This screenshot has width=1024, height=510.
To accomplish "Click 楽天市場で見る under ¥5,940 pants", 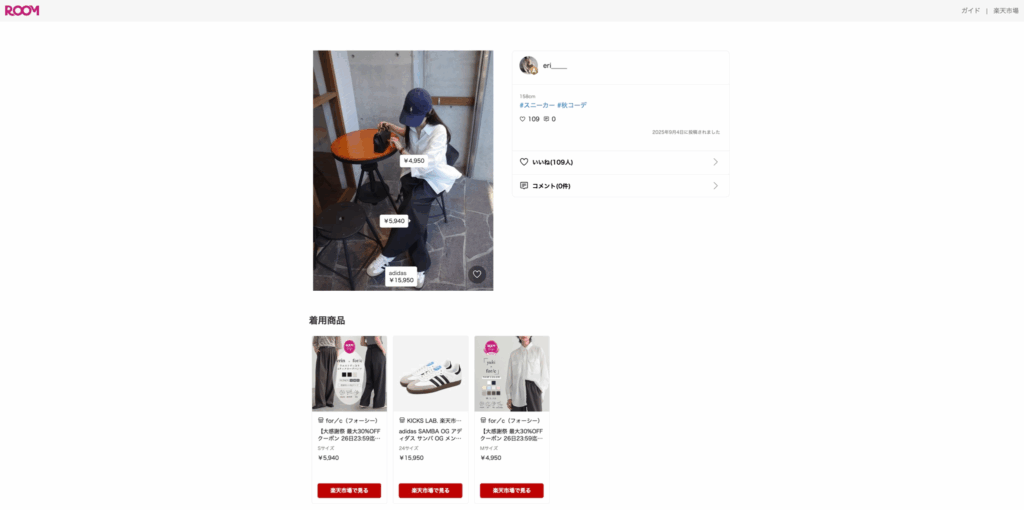I will (349, 490).
